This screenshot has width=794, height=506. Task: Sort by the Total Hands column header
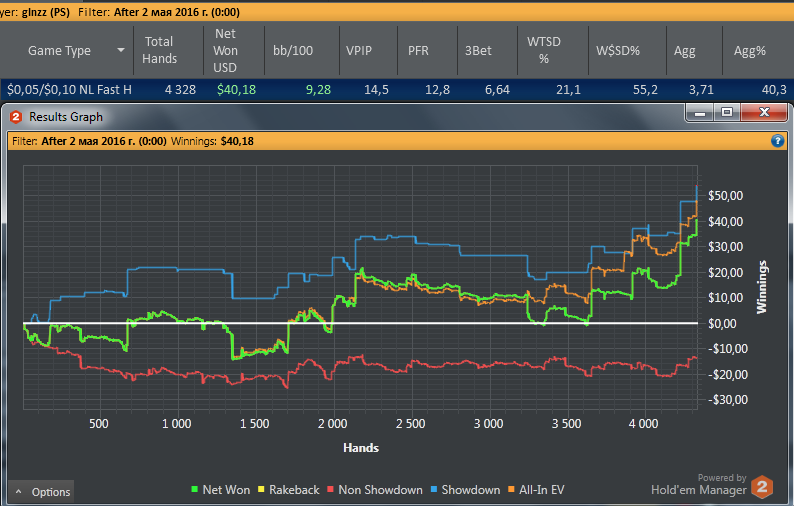point(160,50)
